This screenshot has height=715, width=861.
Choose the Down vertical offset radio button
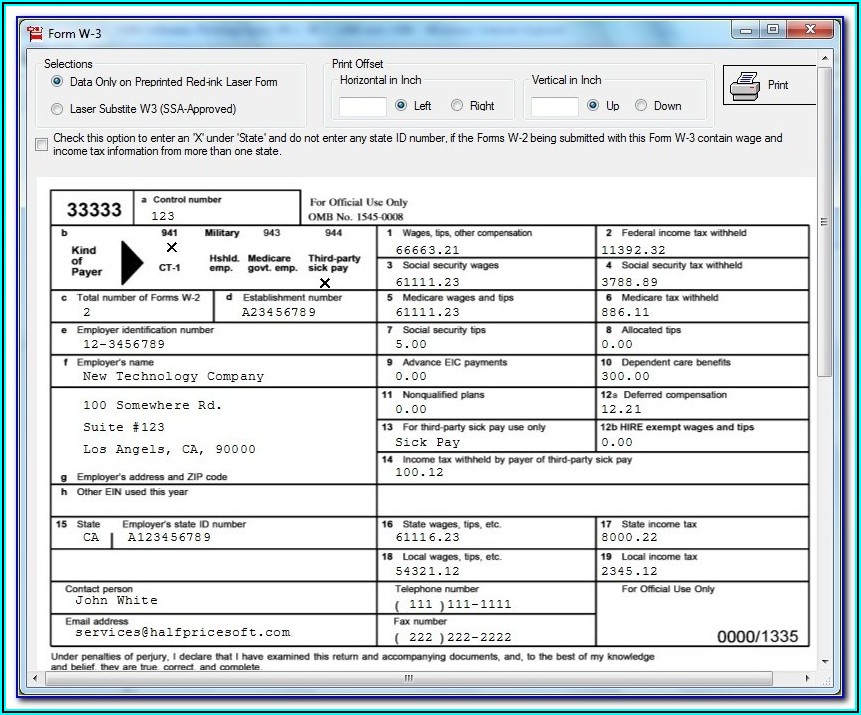pyautogui.click(x=641, y=106)
